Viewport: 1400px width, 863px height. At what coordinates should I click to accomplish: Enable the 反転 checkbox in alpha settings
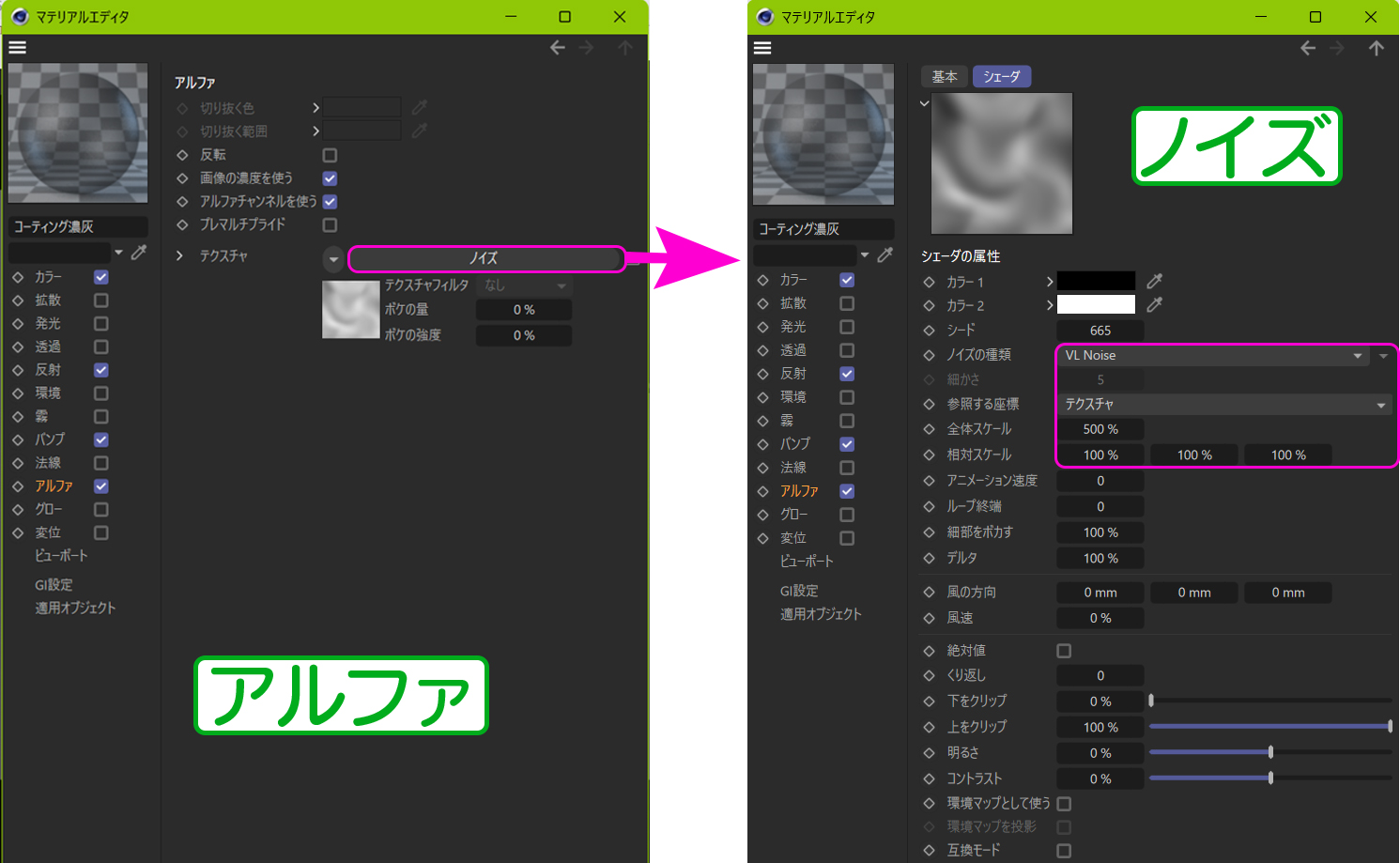tap(330, 155)
